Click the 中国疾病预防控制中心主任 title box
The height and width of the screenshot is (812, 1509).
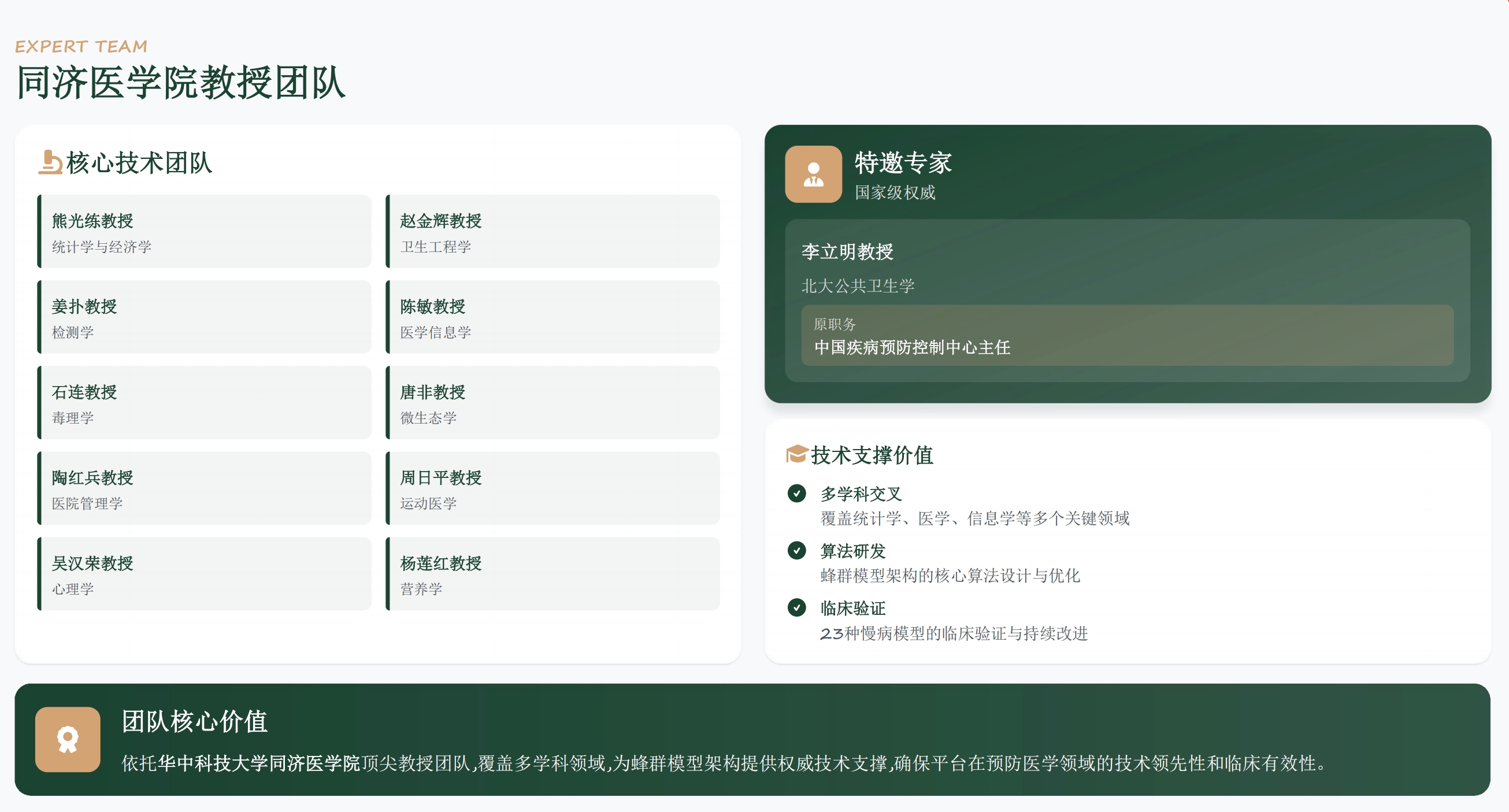(x=1126, y=336)
